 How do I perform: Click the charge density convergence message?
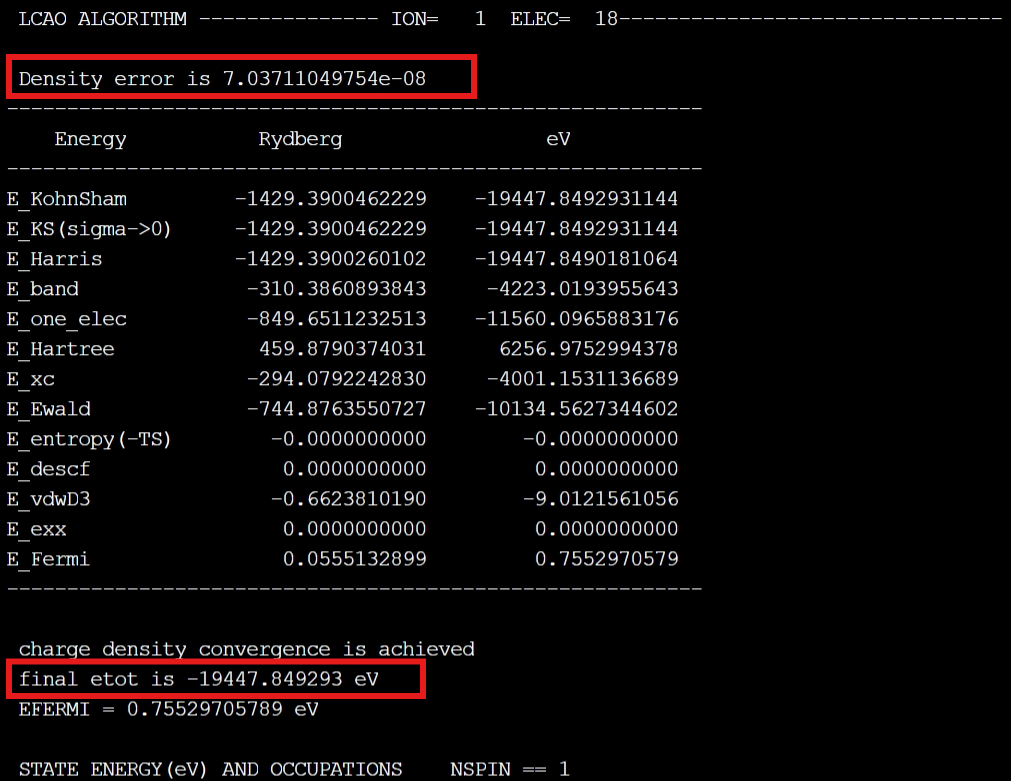(246, 650)
